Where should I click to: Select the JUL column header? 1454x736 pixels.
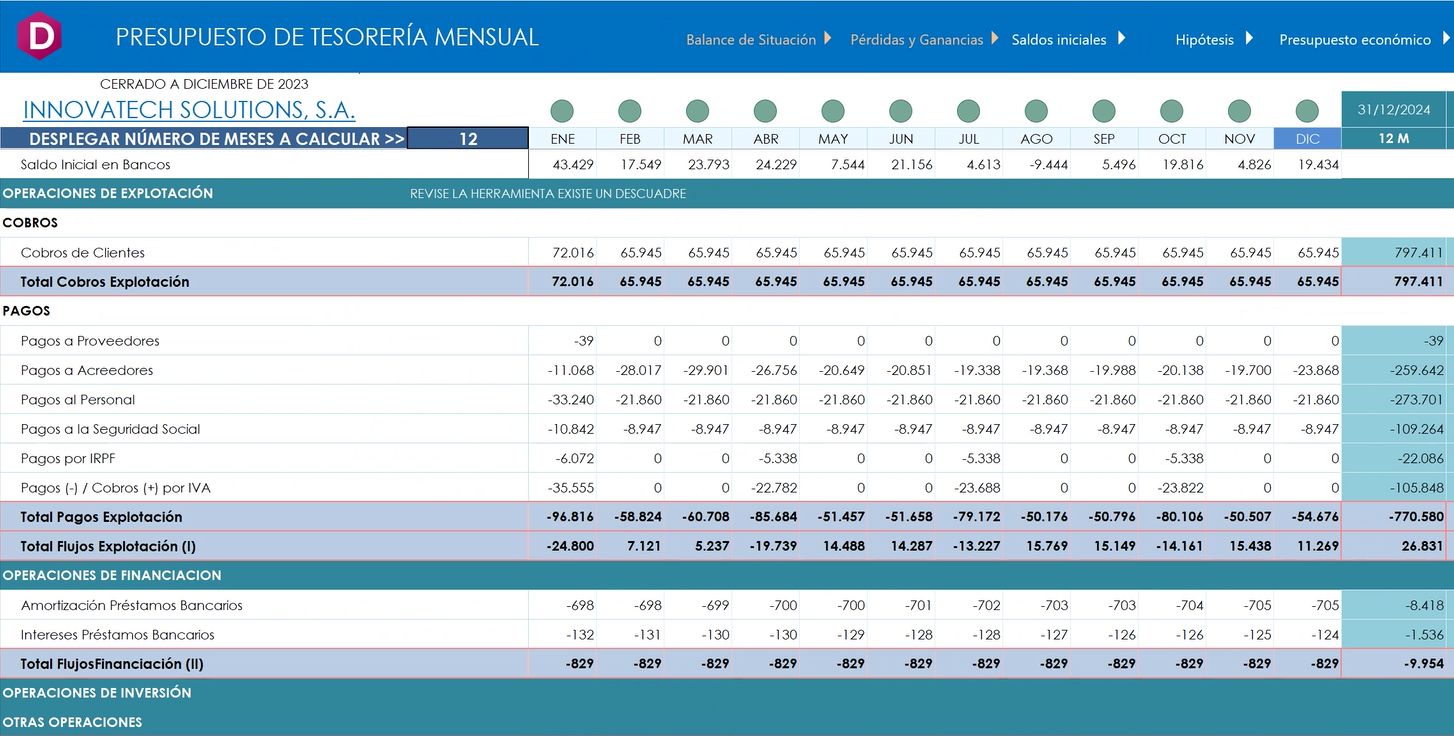click(x=969, y=139)
